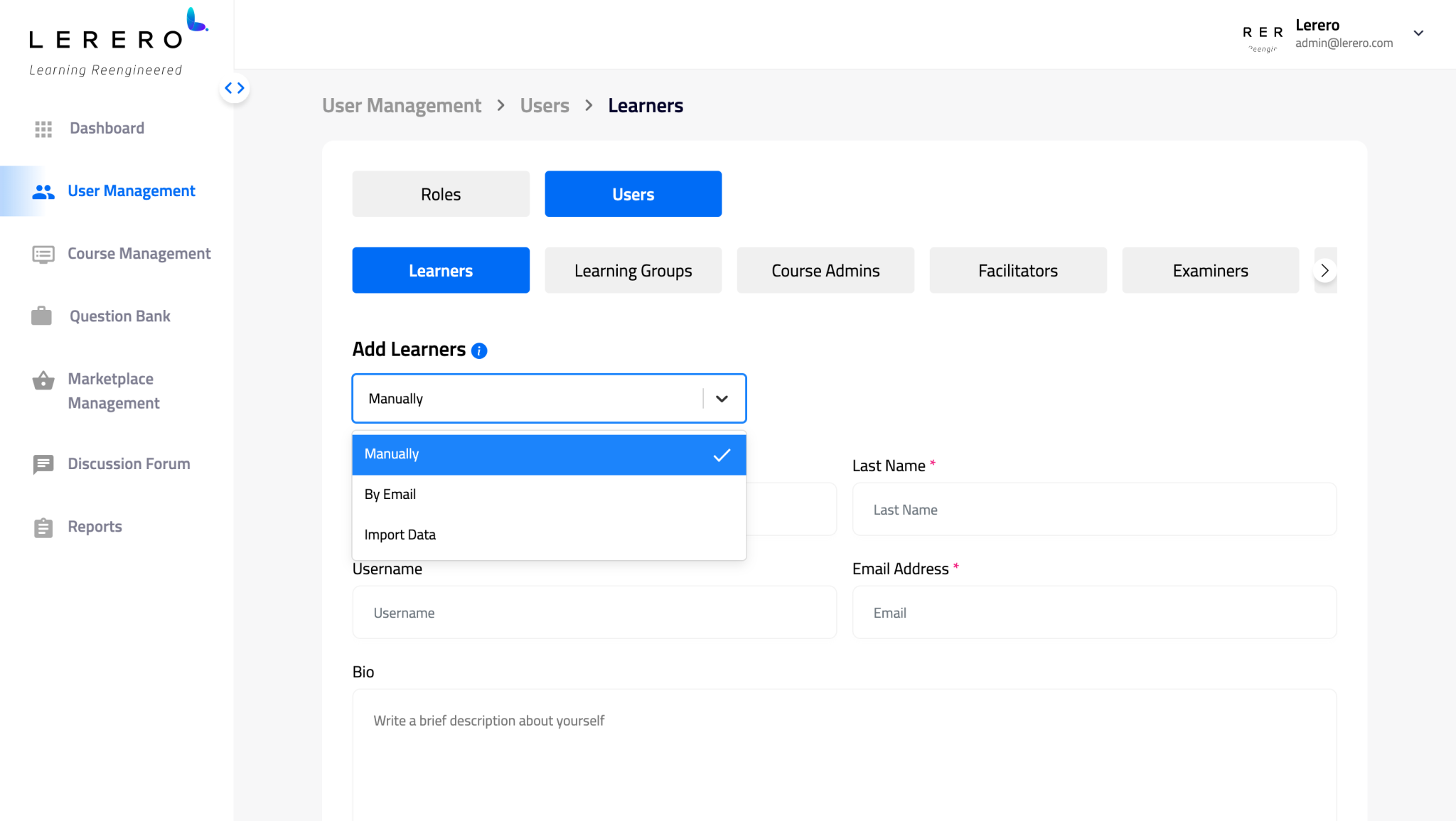
Task: Collapse the sidebar with the arrows toggle
Action: point(235,88)
